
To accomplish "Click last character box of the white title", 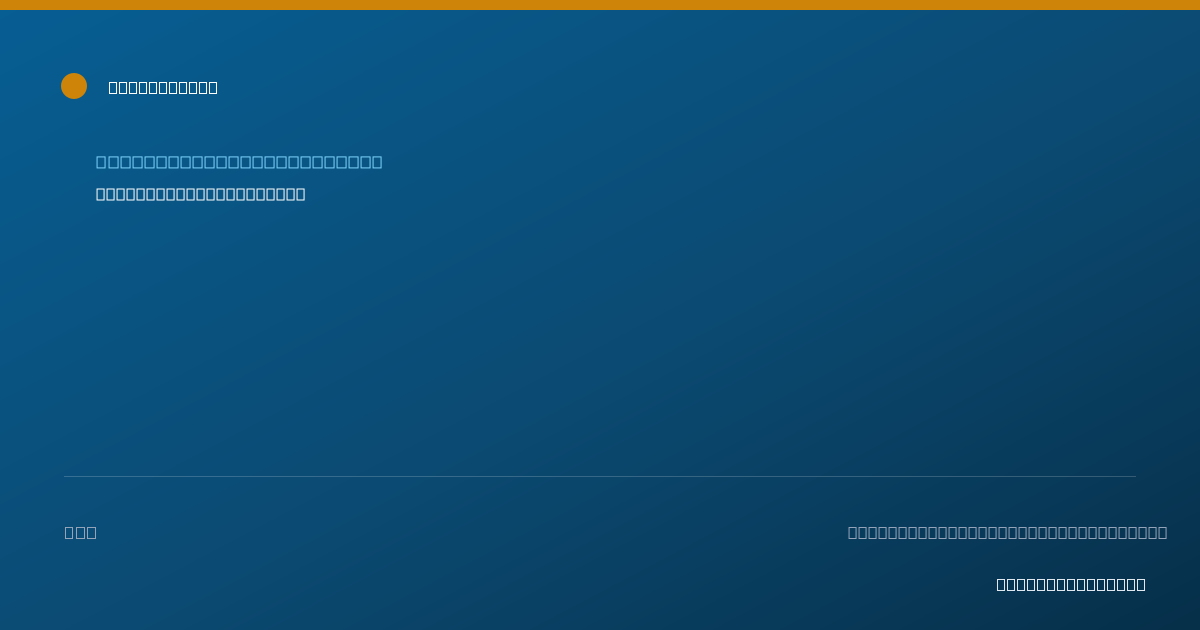I will [213, 88].
